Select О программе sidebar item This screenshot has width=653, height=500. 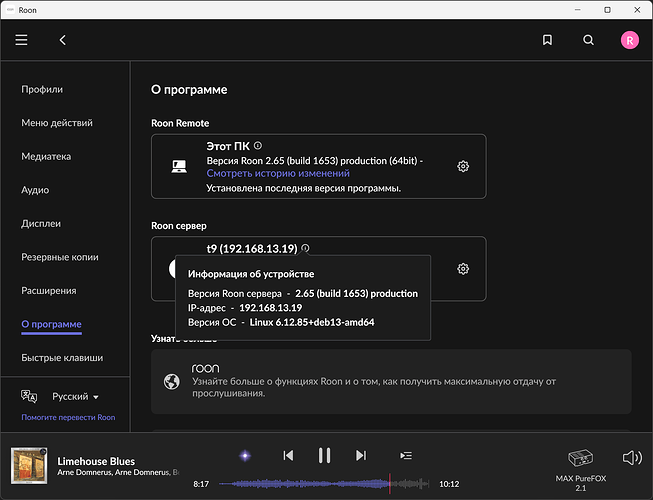(x=52, y=324)
